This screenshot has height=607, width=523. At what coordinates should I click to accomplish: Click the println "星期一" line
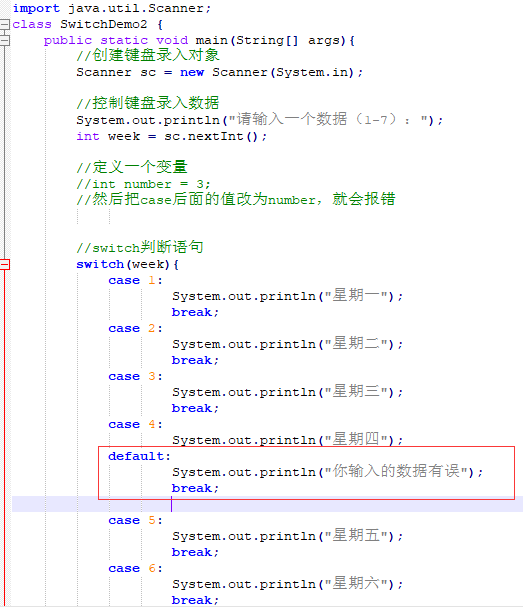[287, 296]
